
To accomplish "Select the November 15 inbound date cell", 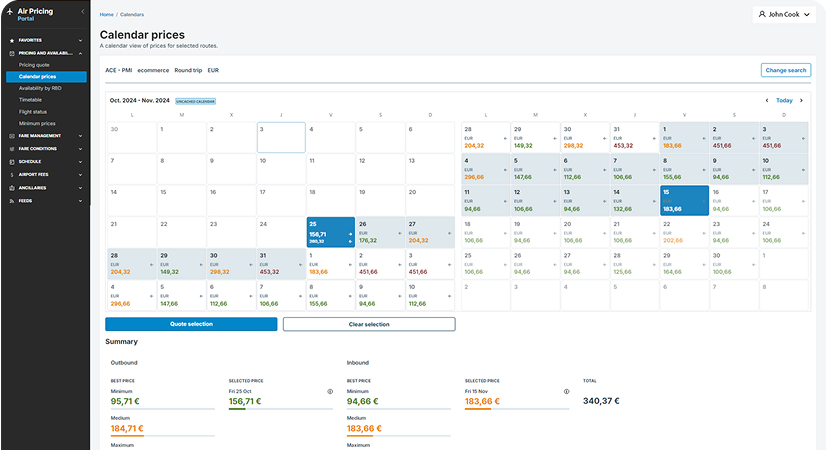I will tap(684, 201).
